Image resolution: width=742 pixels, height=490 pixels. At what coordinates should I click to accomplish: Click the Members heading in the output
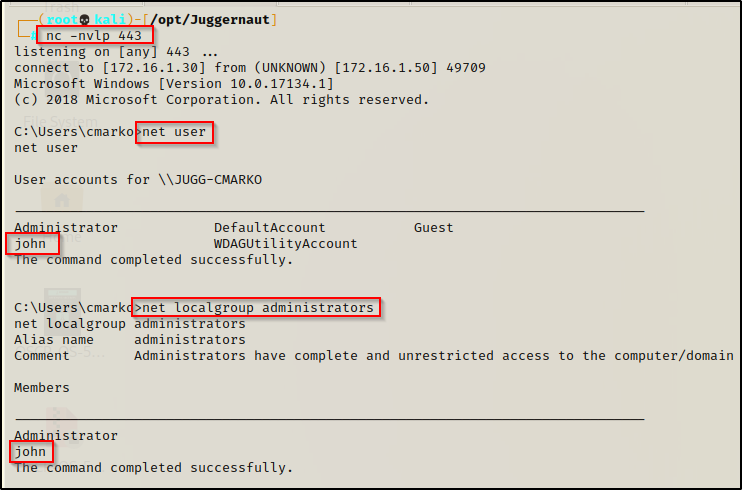(x=42, y=388)
